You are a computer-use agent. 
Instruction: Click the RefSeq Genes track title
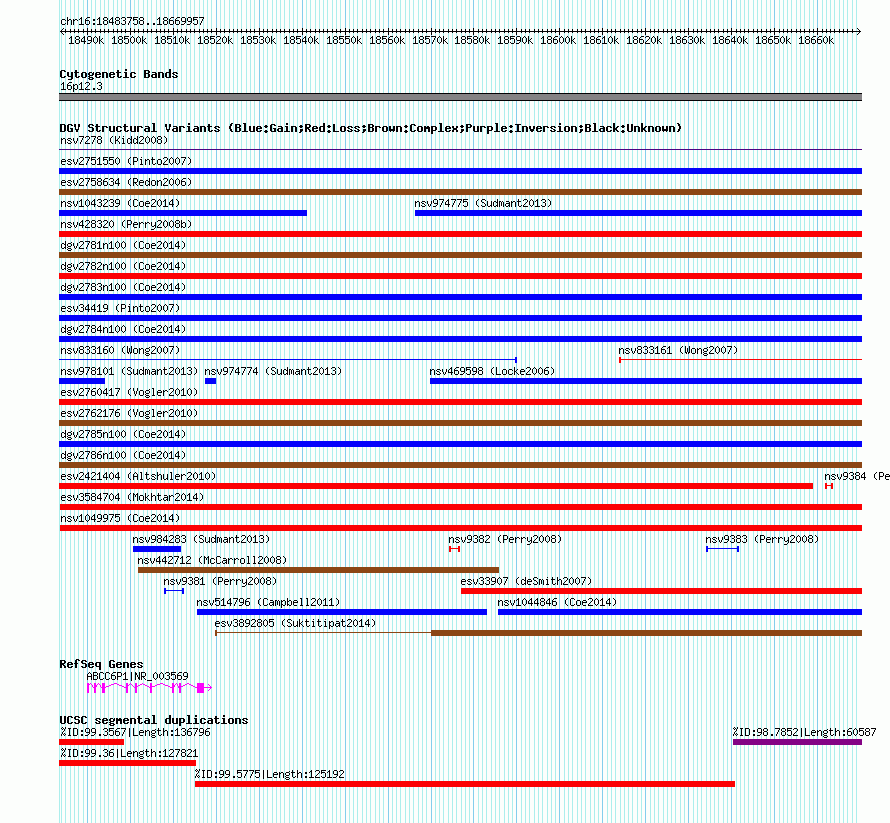point(101,664)
